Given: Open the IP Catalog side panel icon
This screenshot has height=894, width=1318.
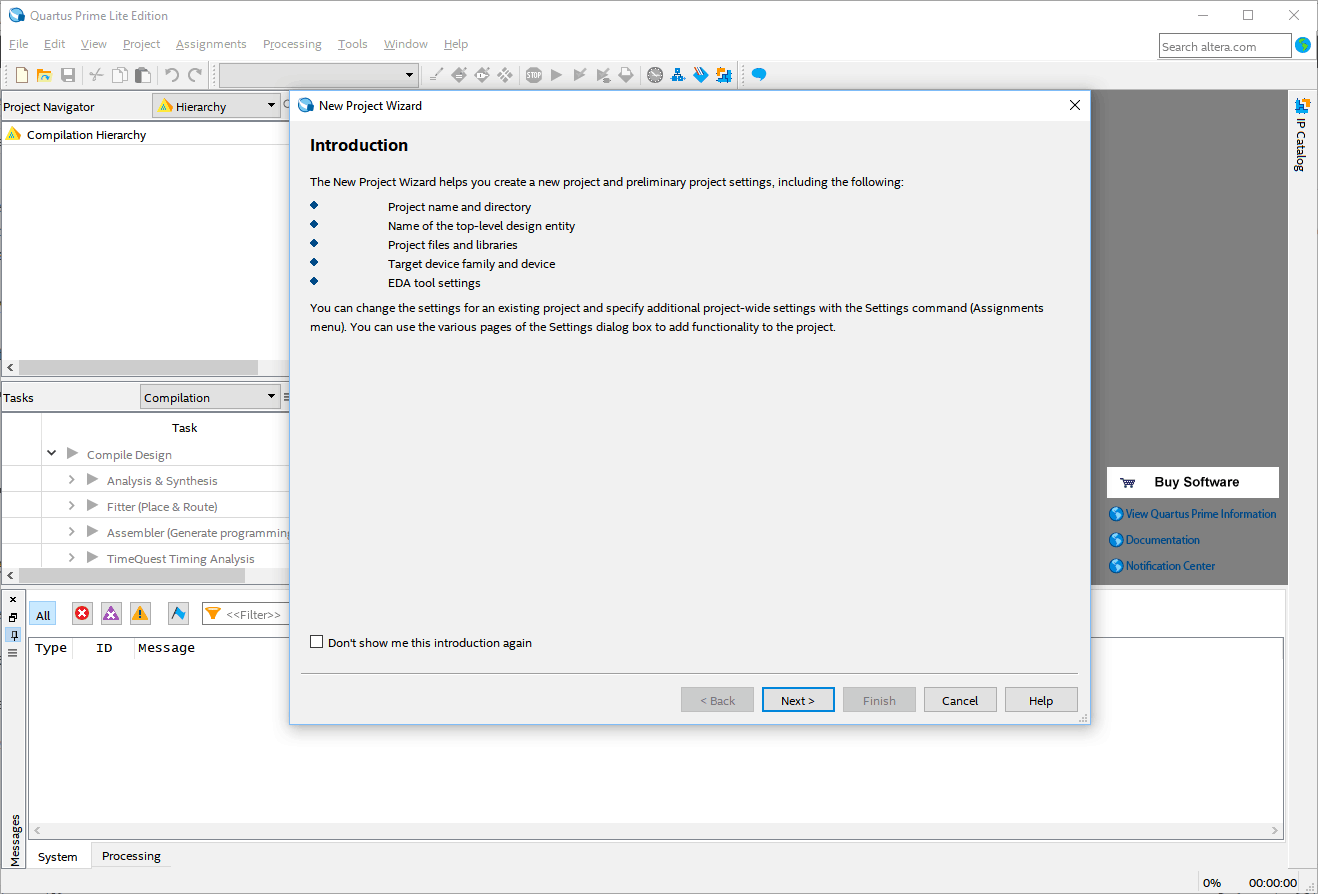Looking at the screenshot, I should (1302, 133).
